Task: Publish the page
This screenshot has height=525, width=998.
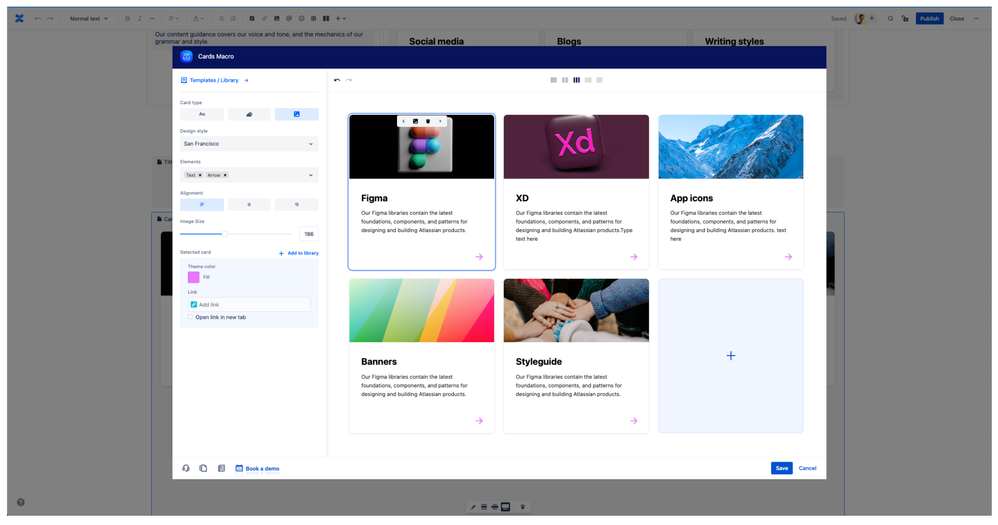Action: click(929, 18)
